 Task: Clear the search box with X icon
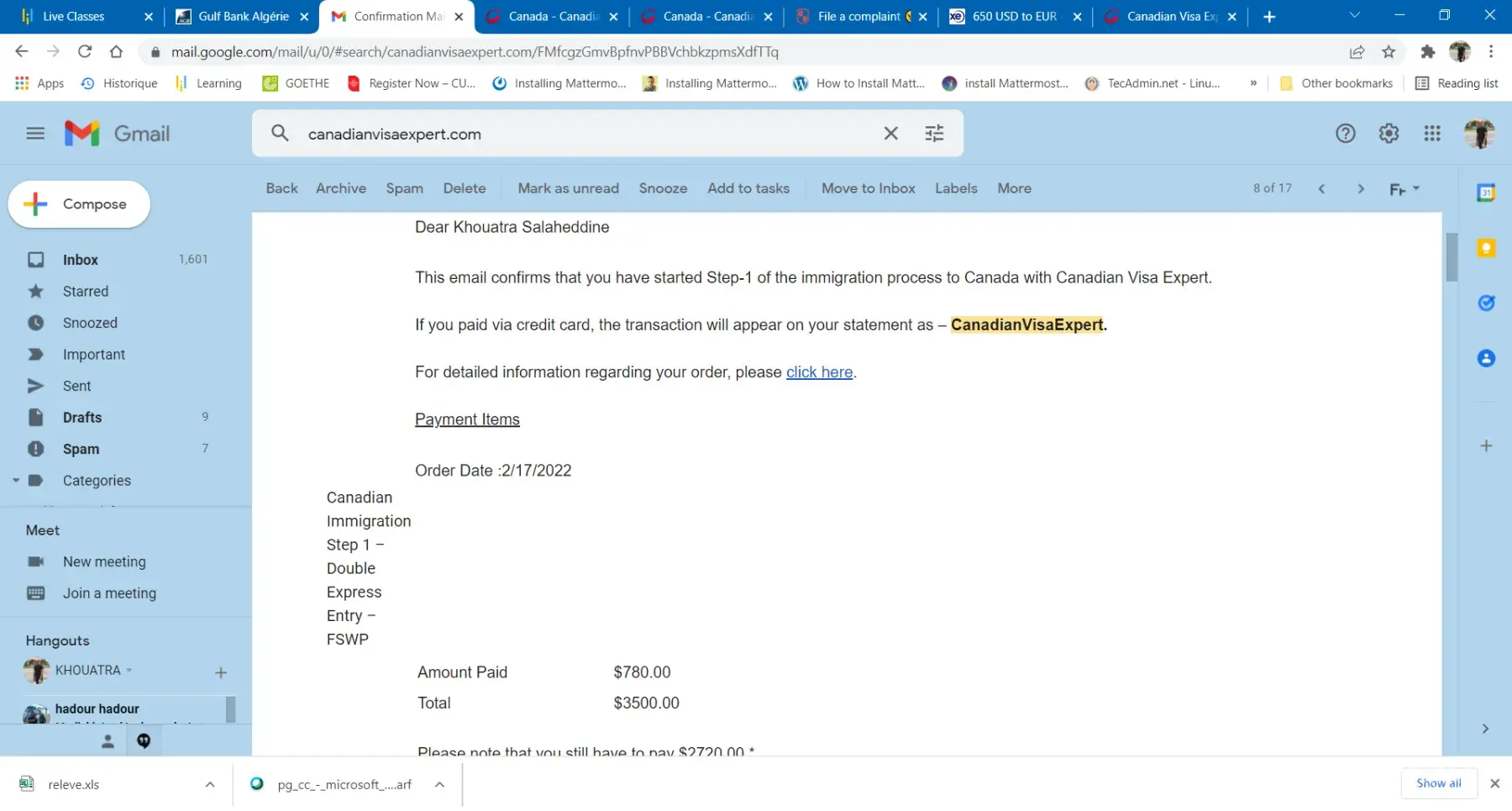point(890,134)
